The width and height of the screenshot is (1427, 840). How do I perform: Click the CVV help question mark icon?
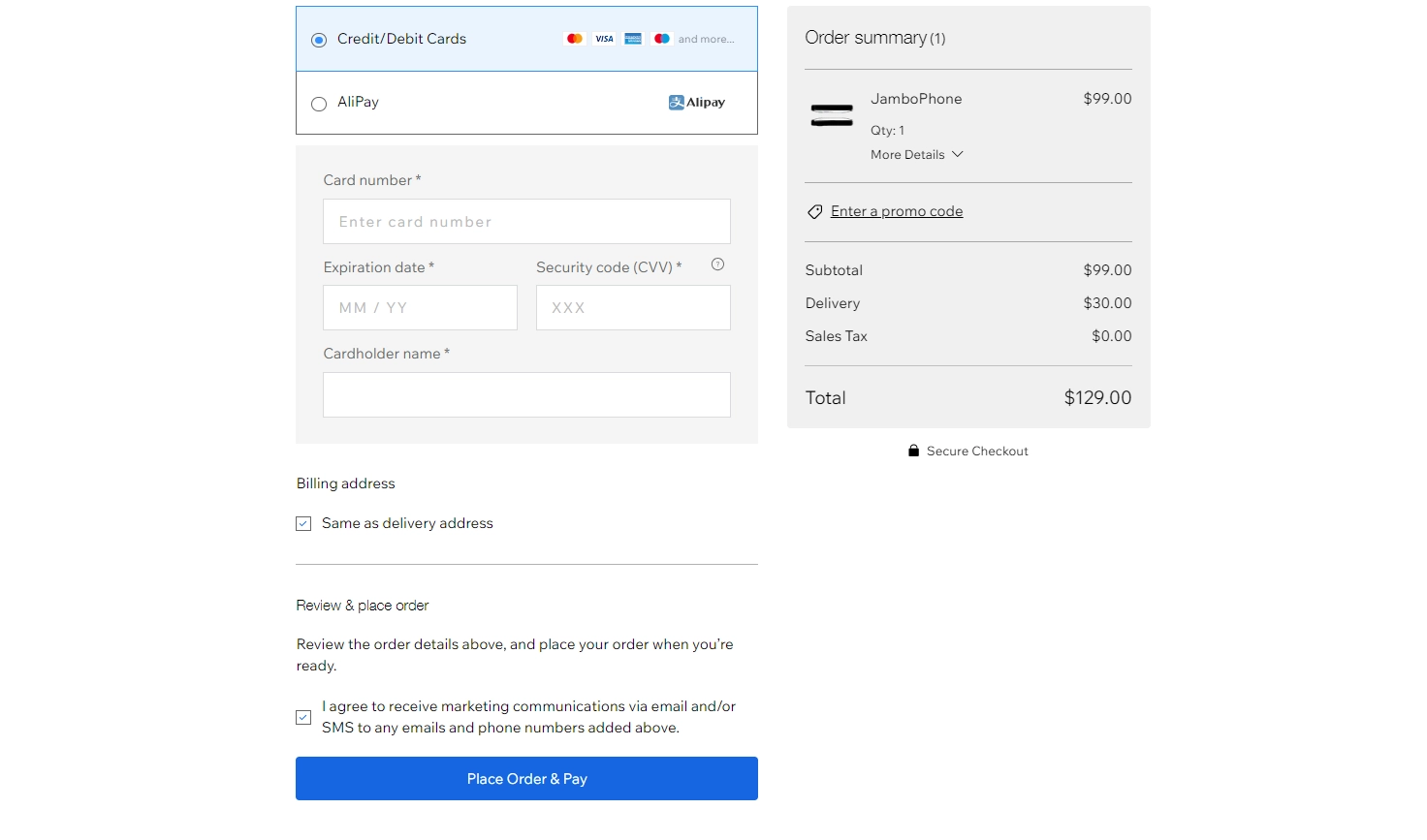pyautogui.click(x=717, y=264)
